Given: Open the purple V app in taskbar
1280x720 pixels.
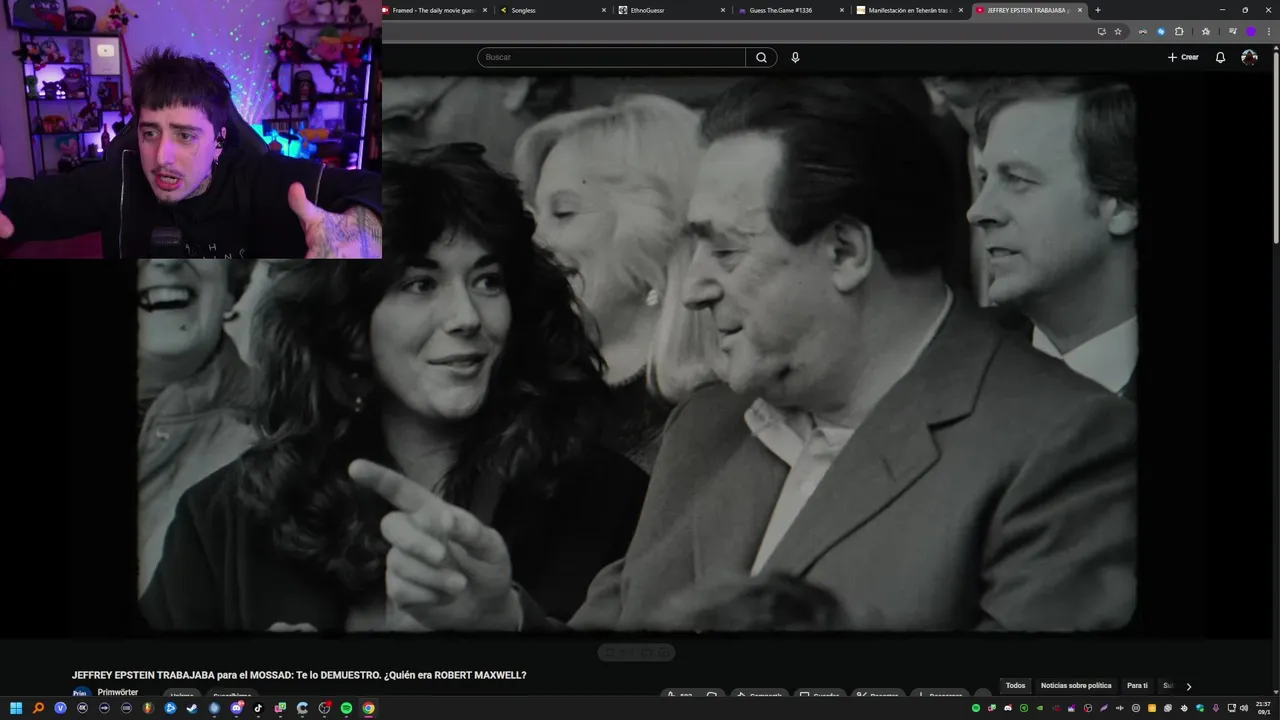Looking at the screenshot, I should (x=60, y=708).
